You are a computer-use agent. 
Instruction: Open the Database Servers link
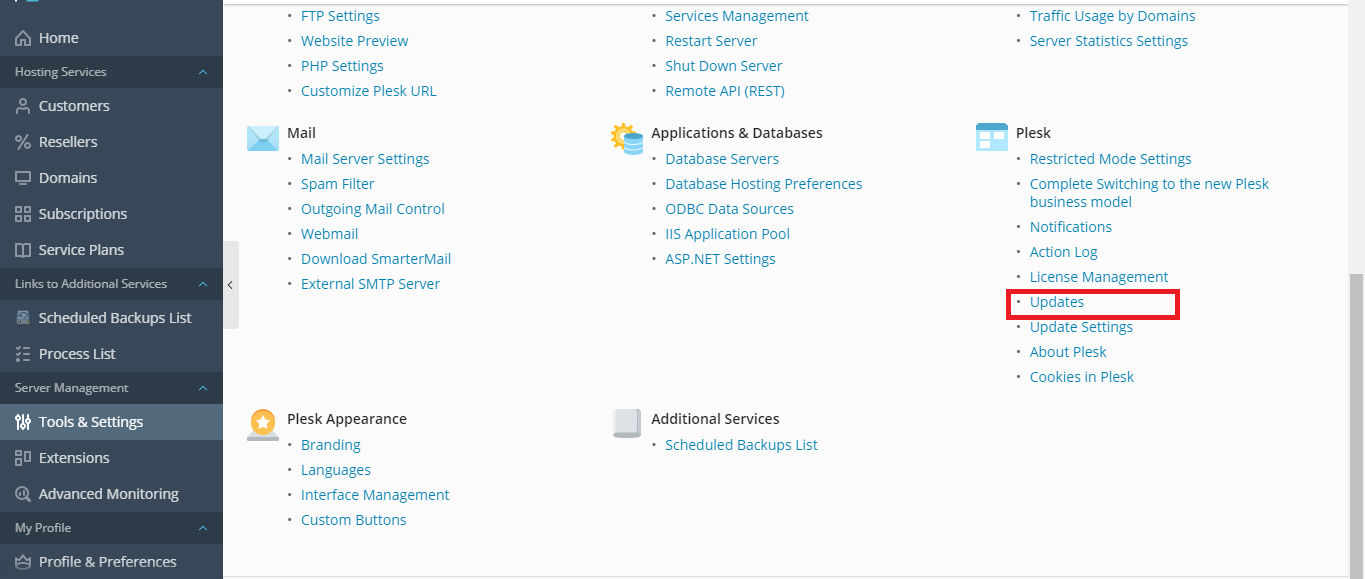(x=722, y=159)
